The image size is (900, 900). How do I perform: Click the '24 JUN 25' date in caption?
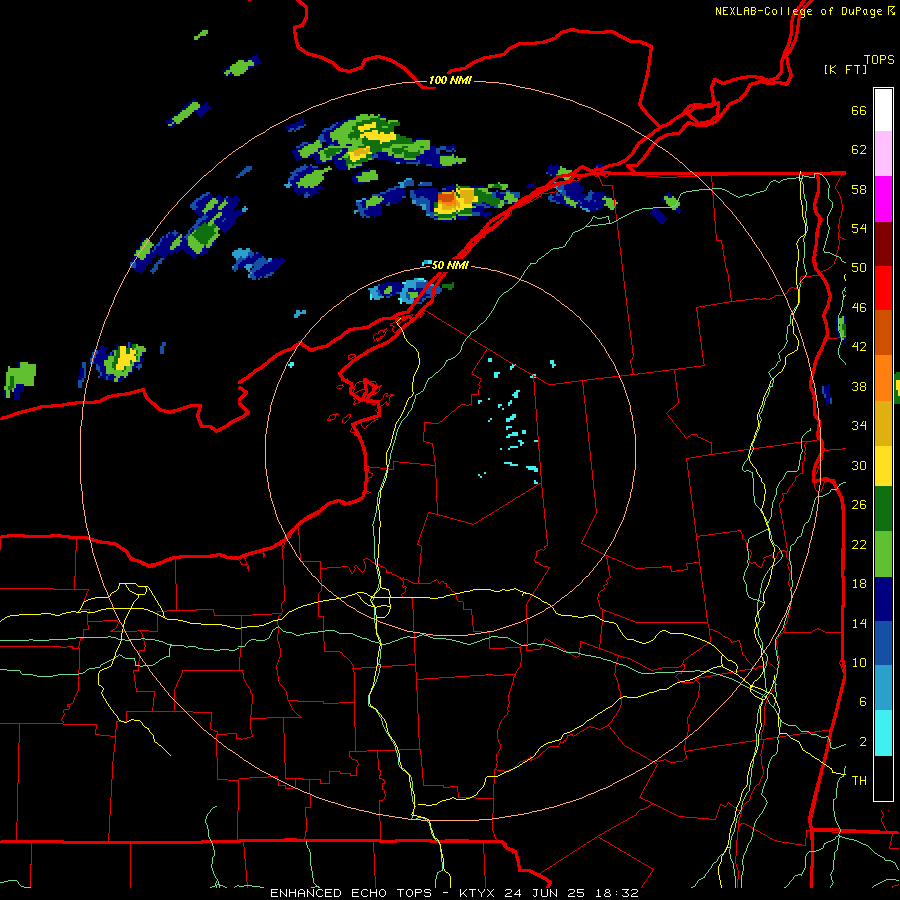pyautogui.click(x=545, y=893)
